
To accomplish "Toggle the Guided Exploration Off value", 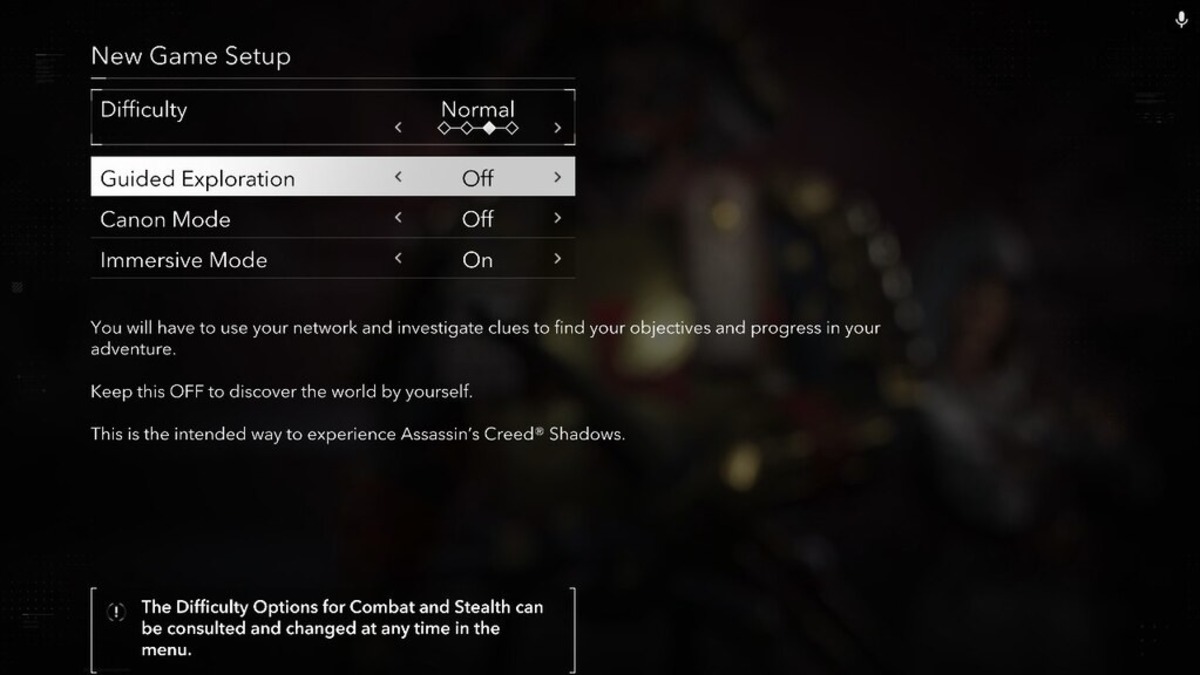I will (x=477, y=178).
